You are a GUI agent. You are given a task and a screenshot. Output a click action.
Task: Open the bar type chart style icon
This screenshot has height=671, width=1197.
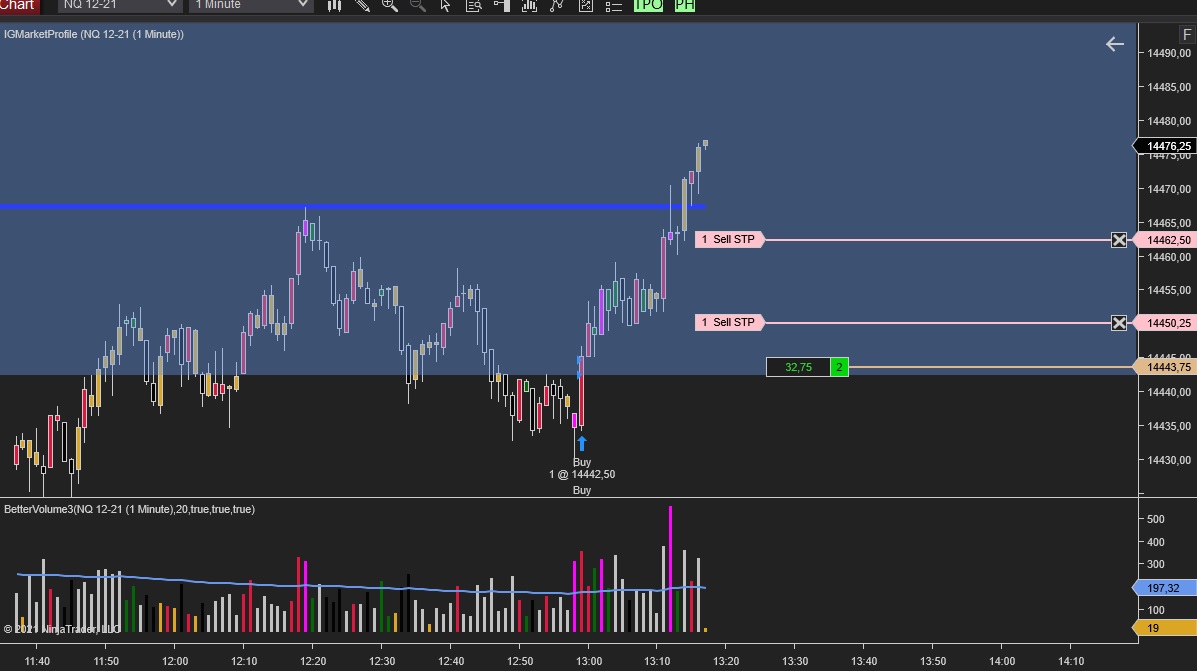click(334, 5)
